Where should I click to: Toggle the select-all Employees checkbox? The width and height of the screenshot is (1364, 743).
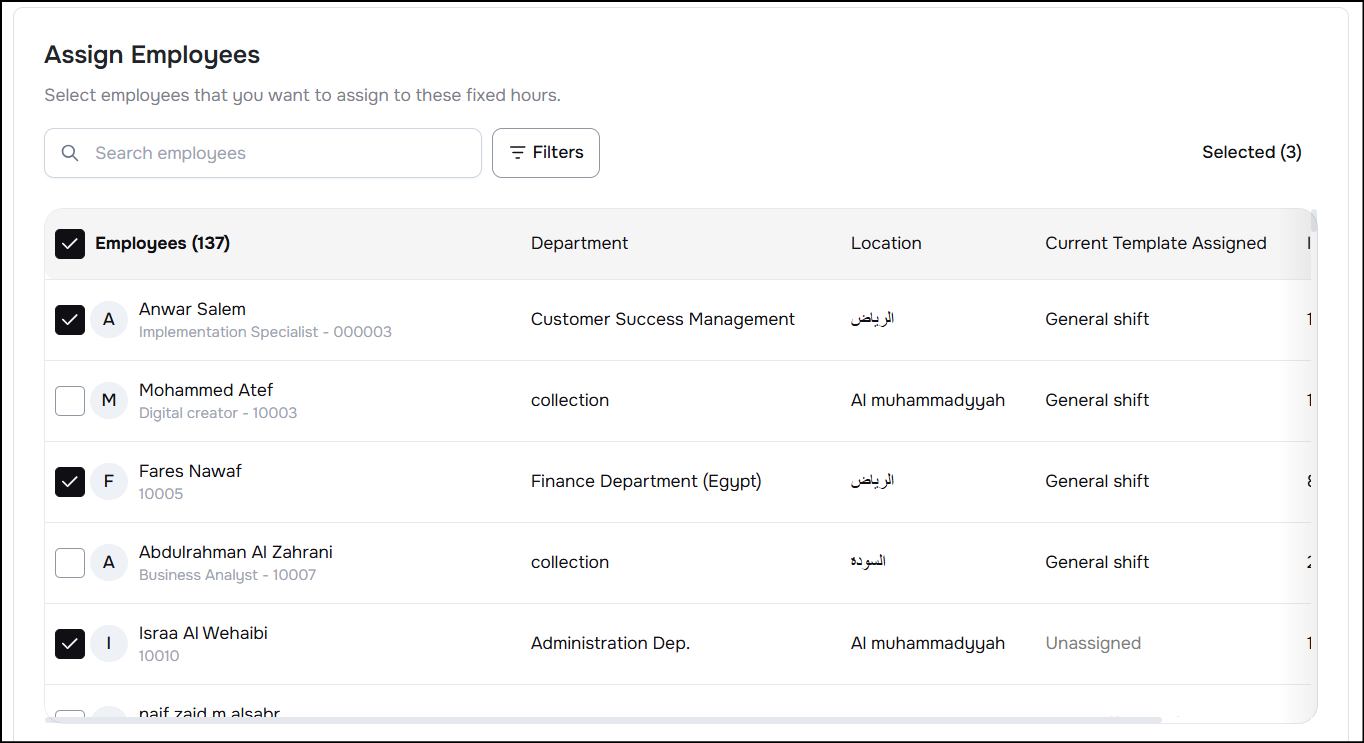[x=70, y=244]
